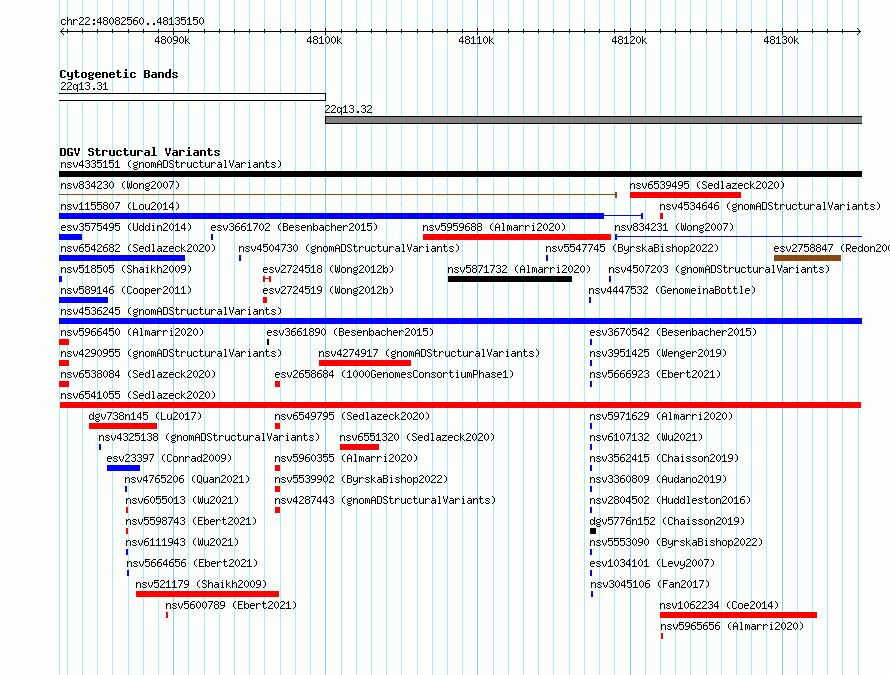890x675 pixels.
Task: Click esv2658684 1000GenomesConsortiumPhase1 label
Action: coord(394,374)
